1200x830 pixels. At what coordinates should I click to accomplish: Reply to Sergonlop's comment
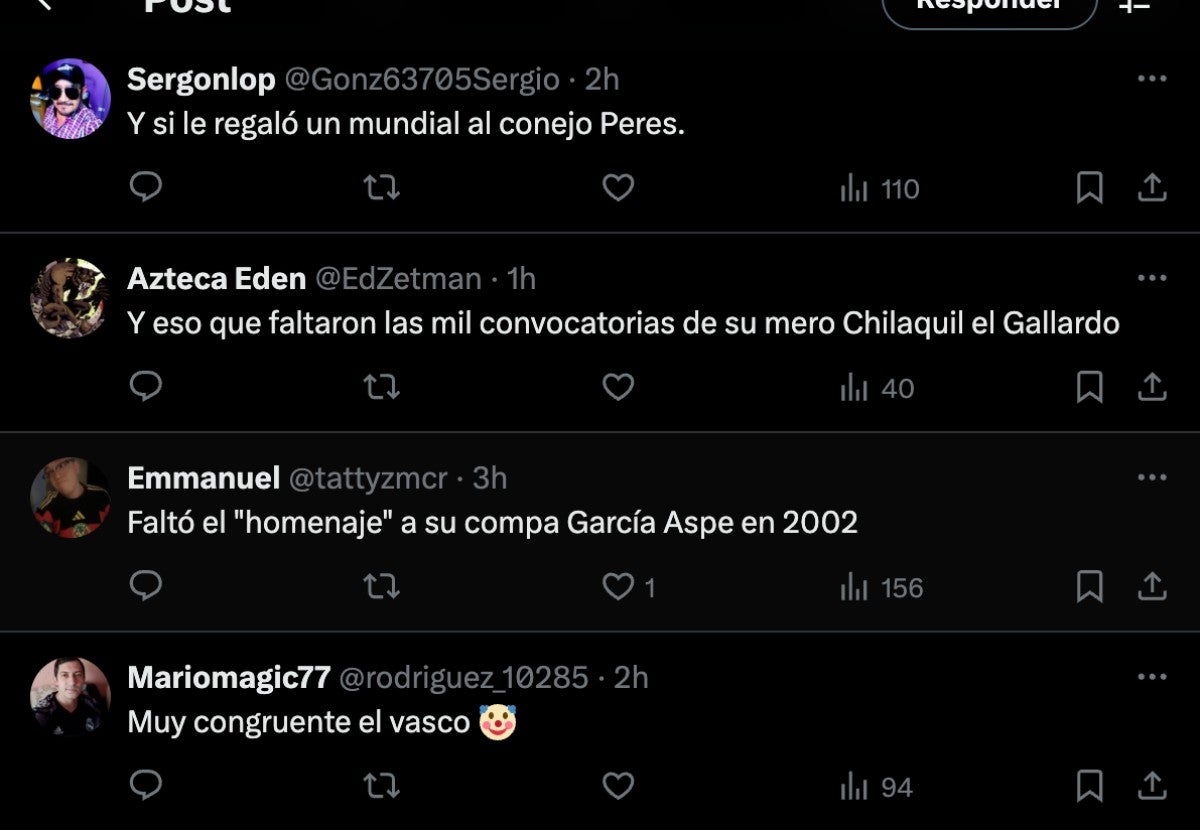pos(146,188)
